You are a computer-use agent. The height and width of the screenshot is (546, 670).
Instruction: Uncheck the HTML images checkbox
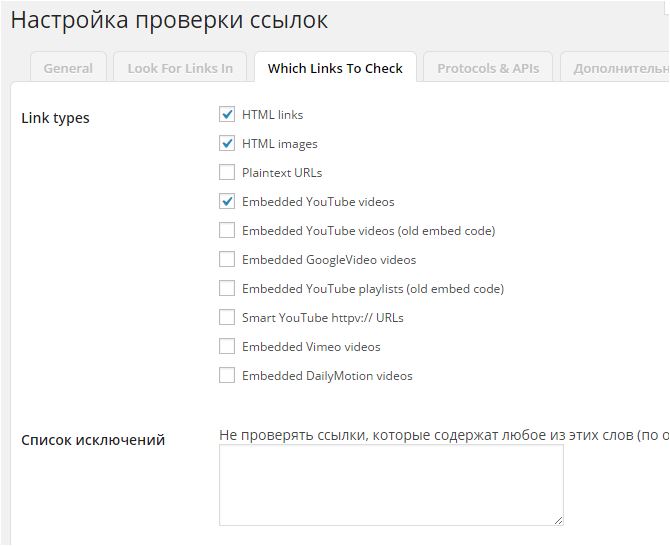pos(227,144)
